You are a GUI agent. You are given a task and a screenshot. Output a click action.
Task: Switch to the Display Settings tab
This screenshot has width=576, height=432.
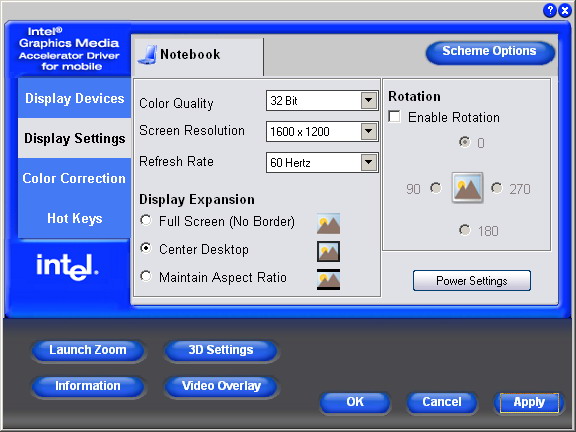[75, 138]
